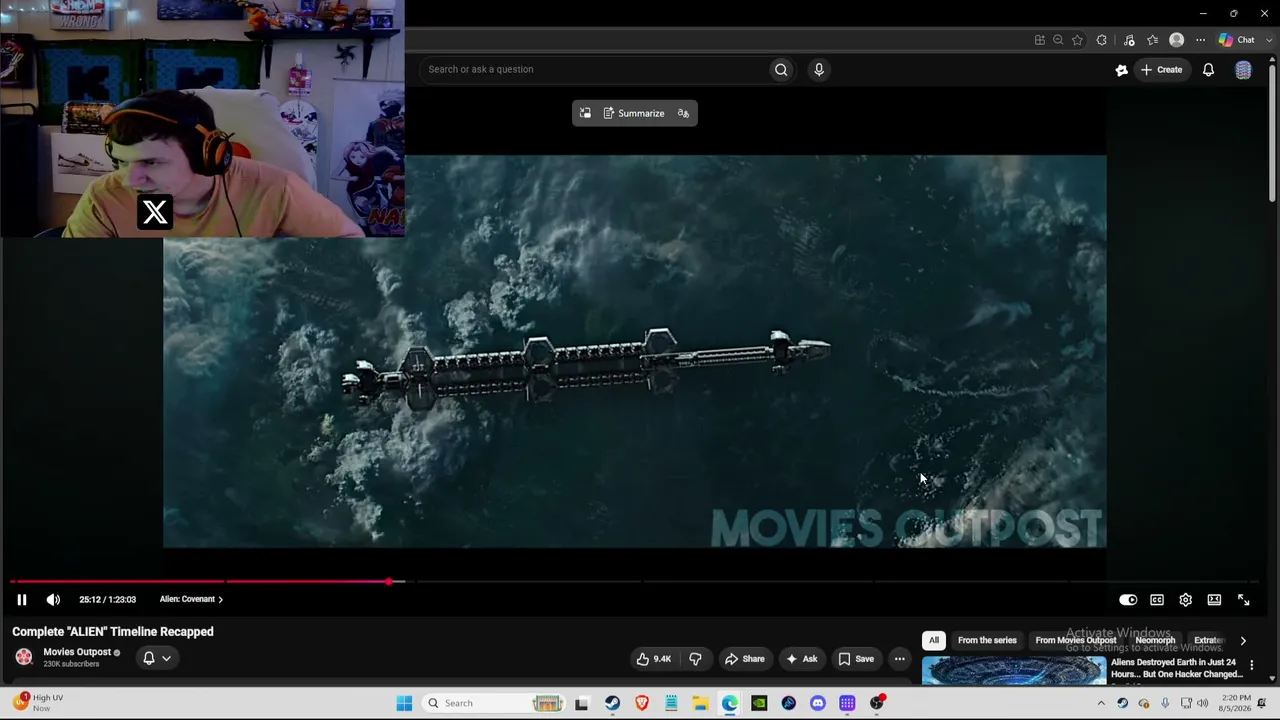Open more actions menu beside Save
The width and height of the screenshot is (1280, 720).
899,659
